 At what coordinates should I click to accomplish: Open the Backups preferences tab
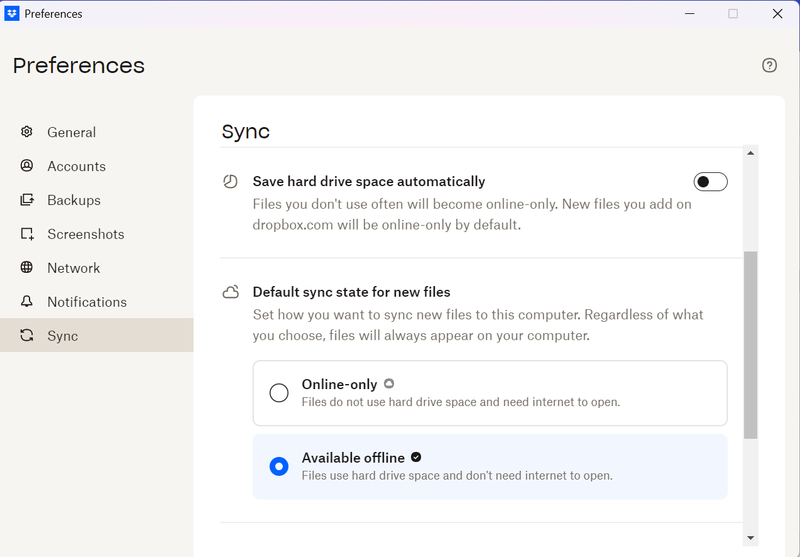tap(74, 200)
